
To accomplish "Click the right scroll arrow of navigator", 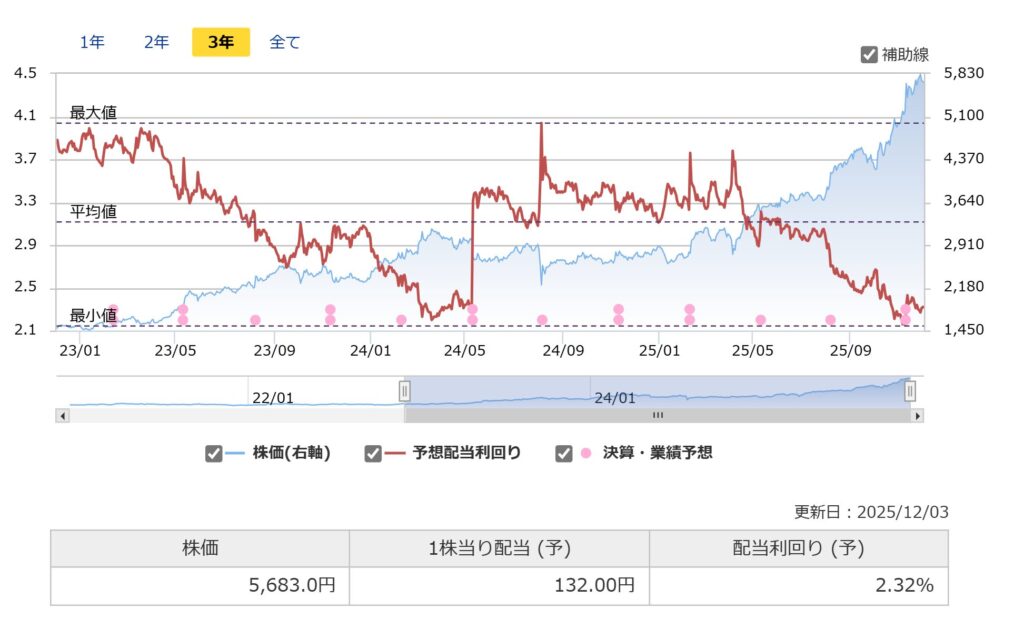I will [x=917, y=414].
